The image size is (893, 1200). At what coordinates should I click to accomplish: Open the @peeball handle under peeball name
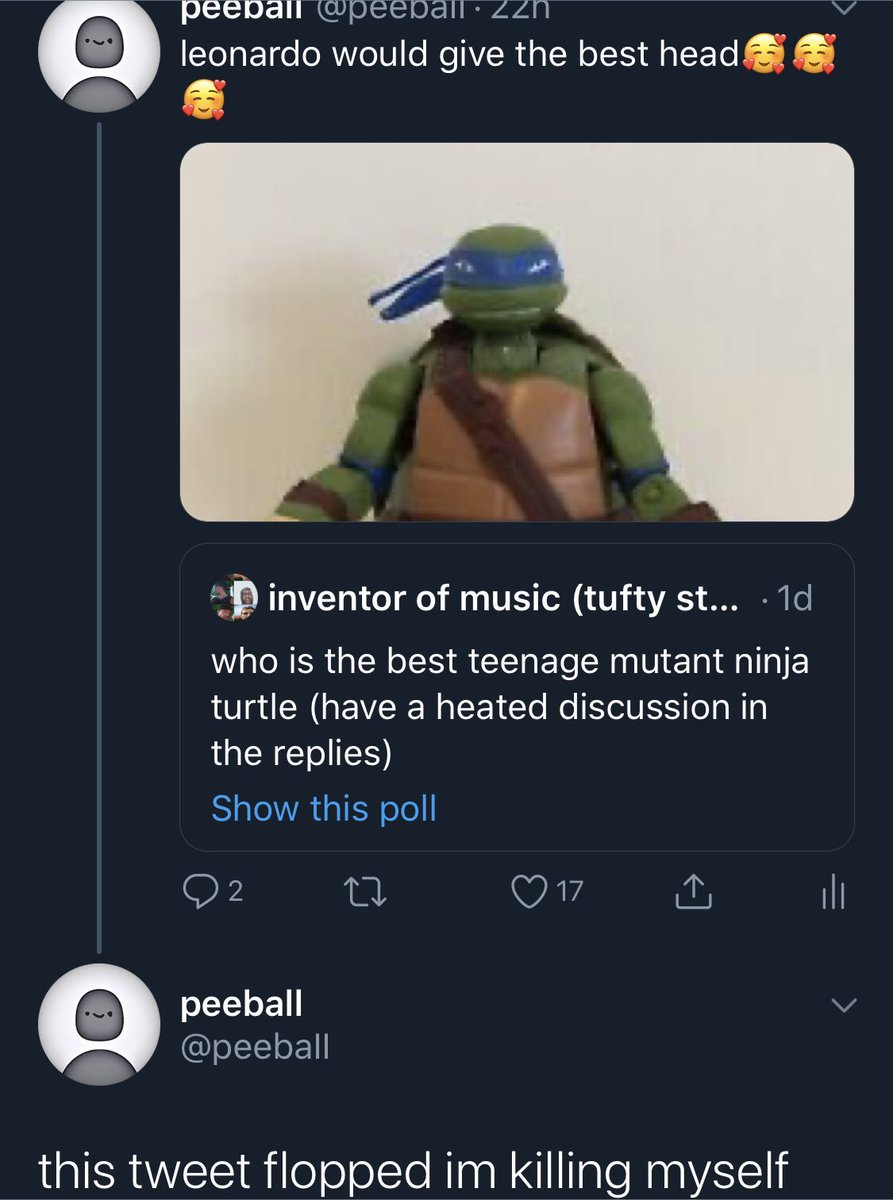tap(255, 1047)
